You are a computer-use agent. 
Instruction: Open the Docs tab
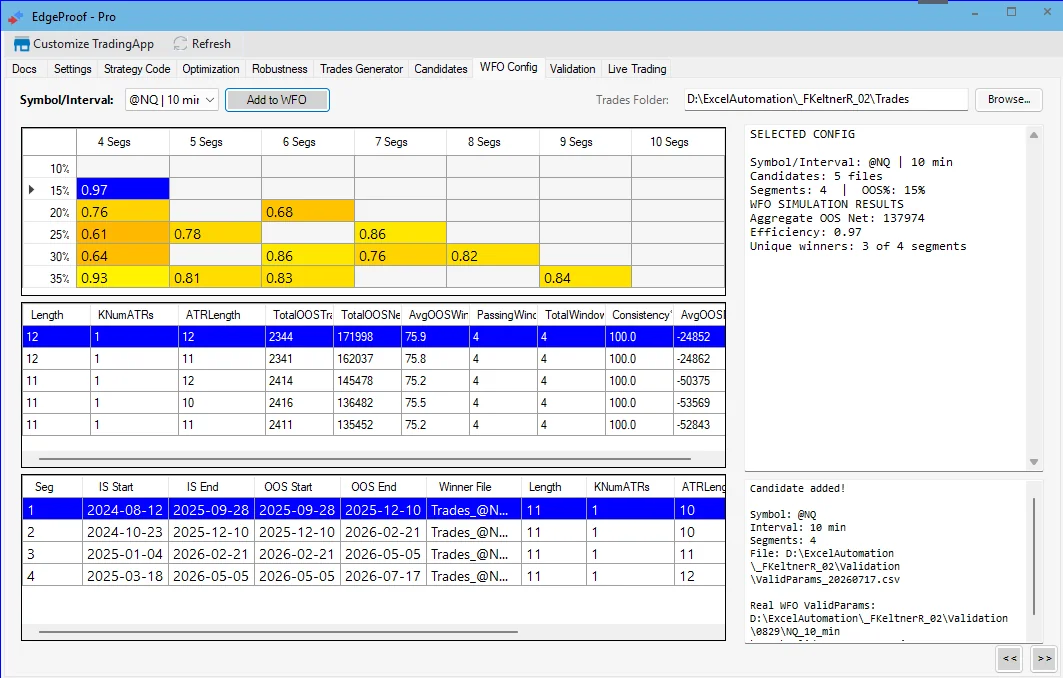(24, 68)
